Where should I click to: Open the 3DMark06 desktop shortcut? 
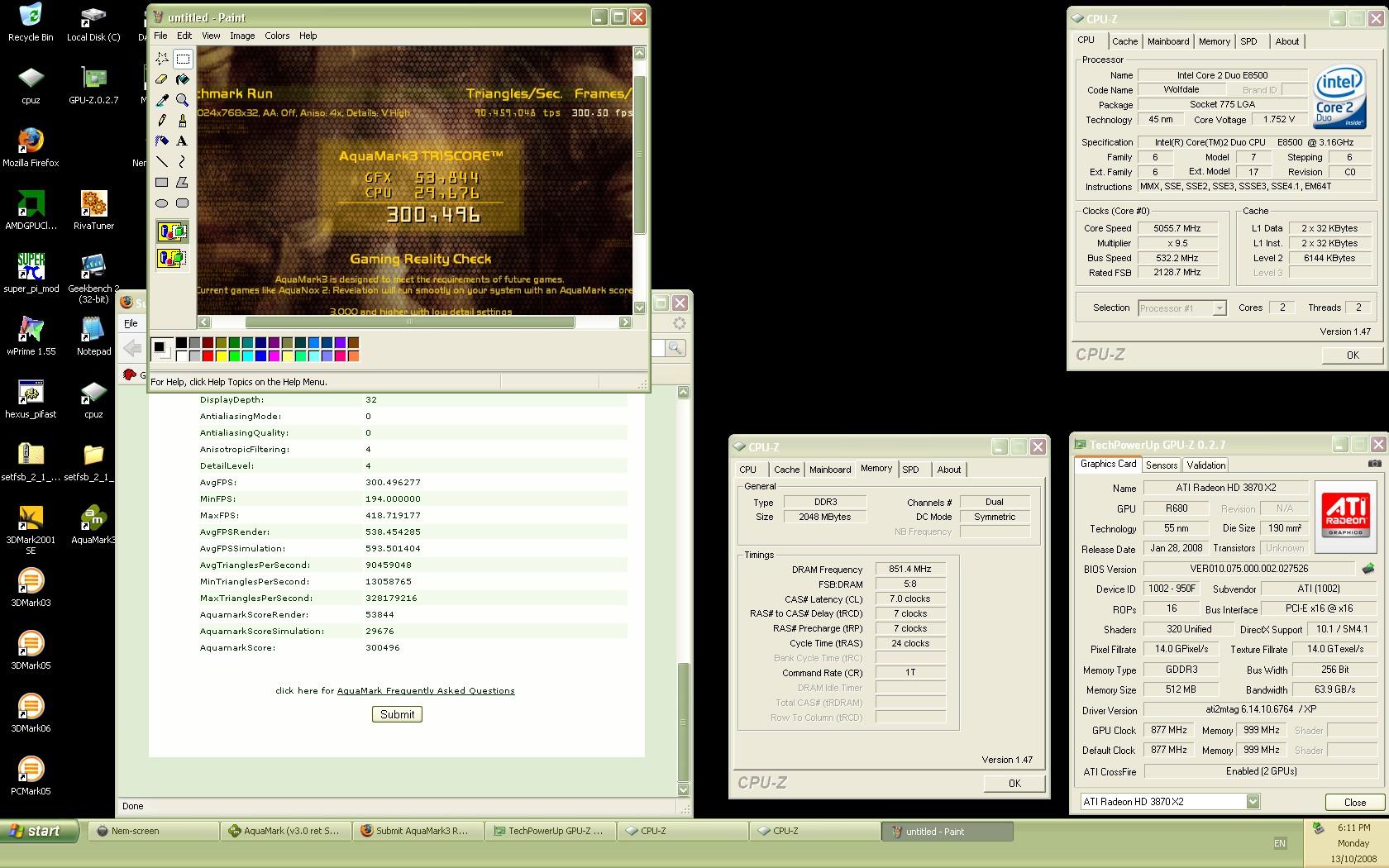[x=31, y=713]
